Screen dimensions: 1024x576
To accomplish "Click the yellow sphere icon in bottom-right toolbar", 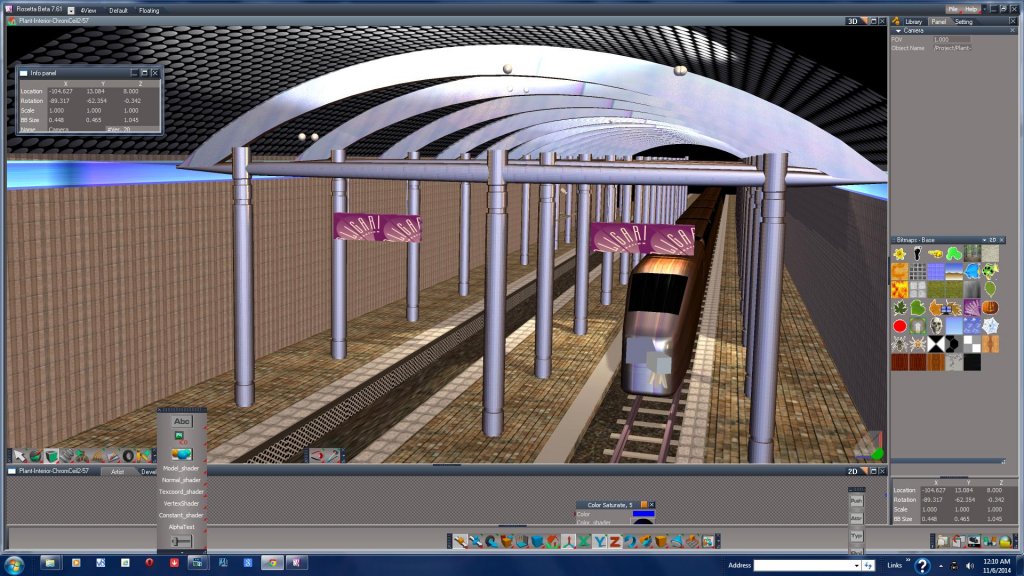I will click(1005, 541).
